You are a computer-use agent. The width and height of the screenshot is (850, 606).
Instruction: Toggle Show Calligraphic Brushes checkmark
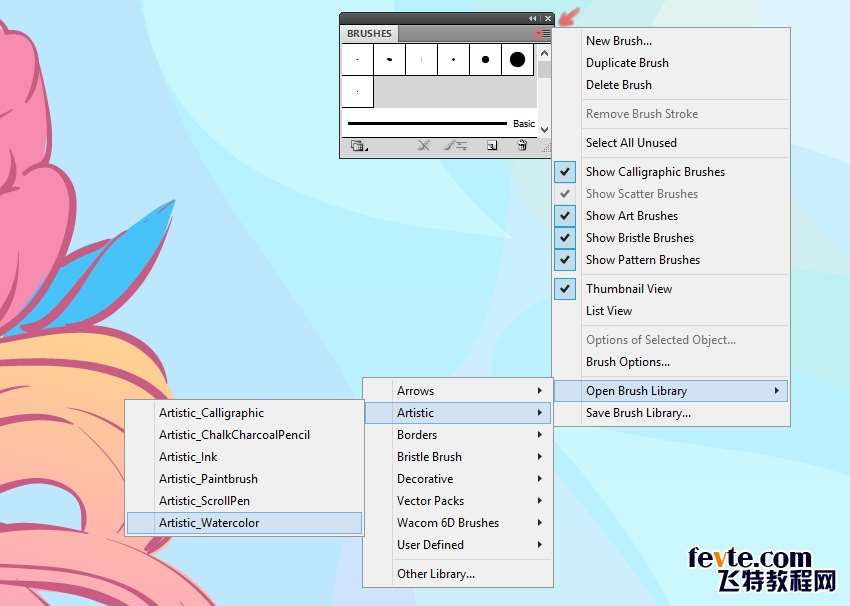pyautogui.click(x=566, y=172)
